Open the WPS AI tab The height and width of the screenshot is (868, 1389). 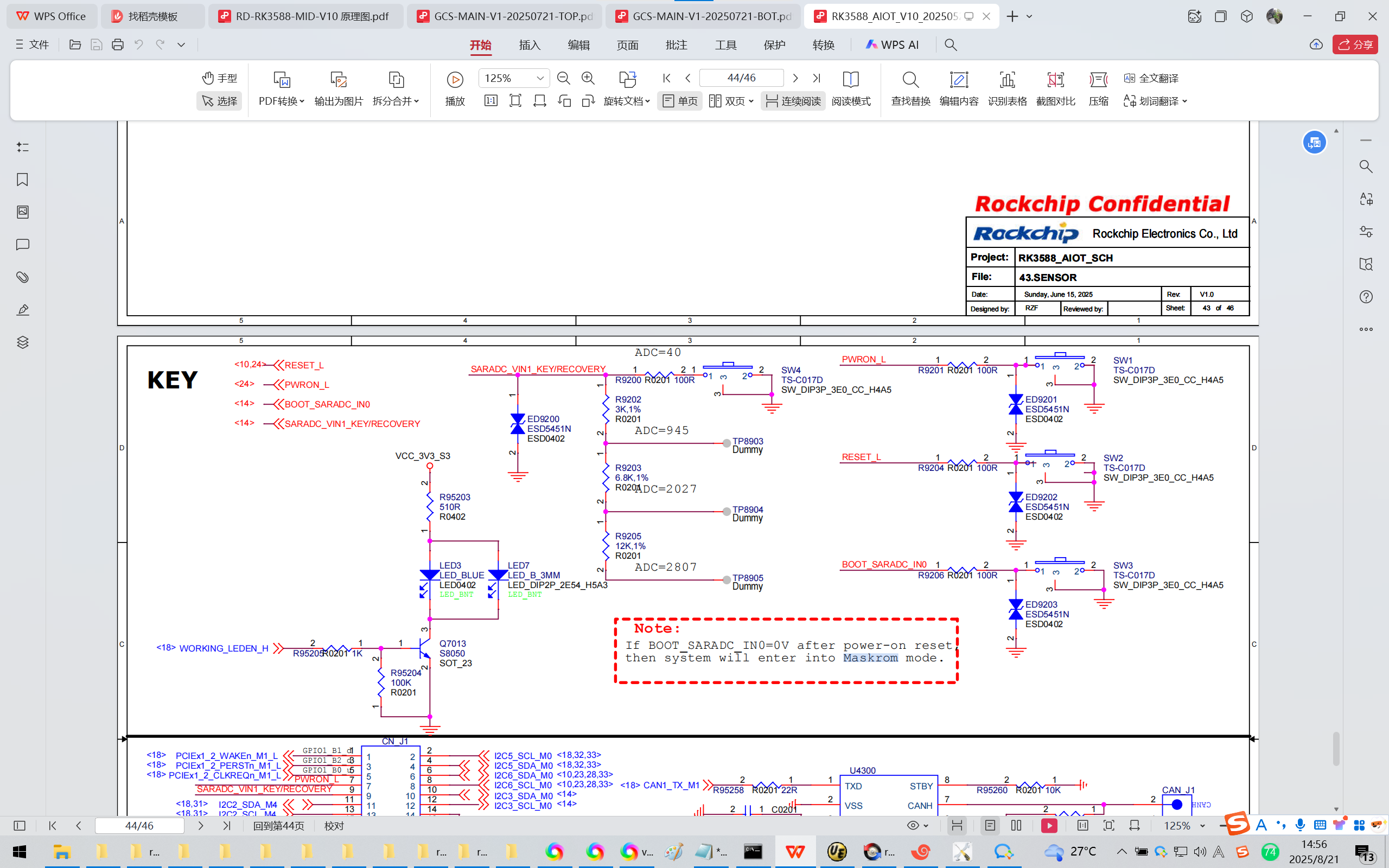(893, 45)
